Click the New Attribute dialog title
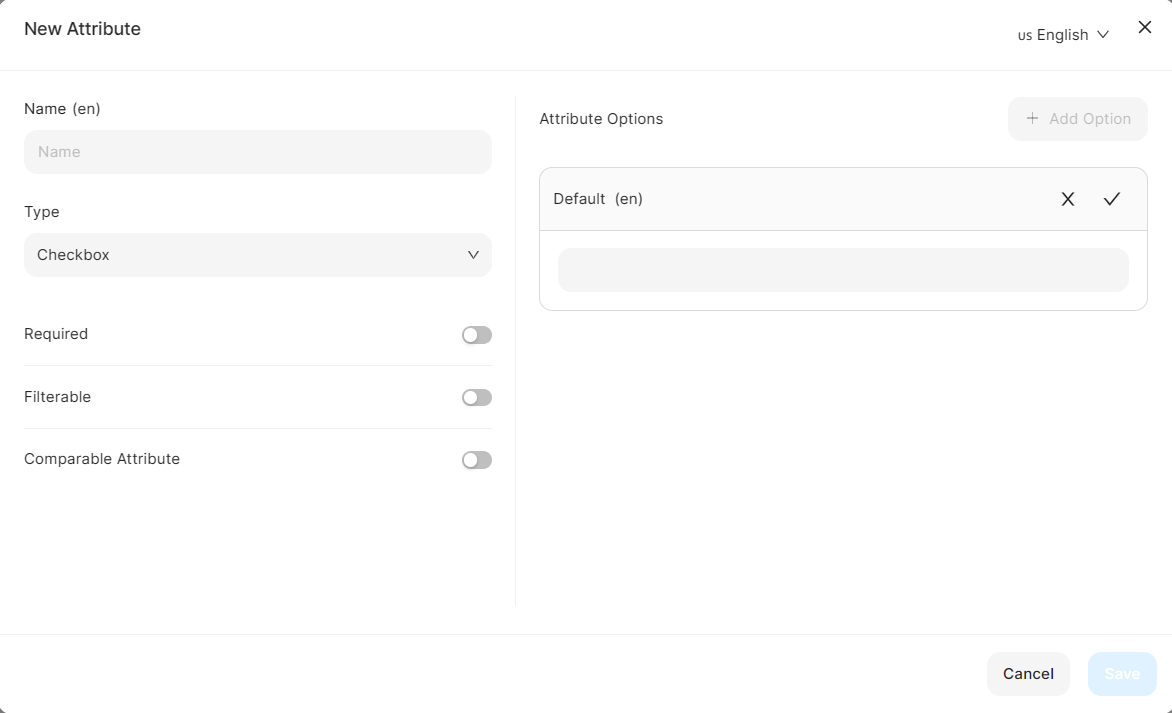The width and height of the screenshot is (1172, 713). [x=82, y=29]
